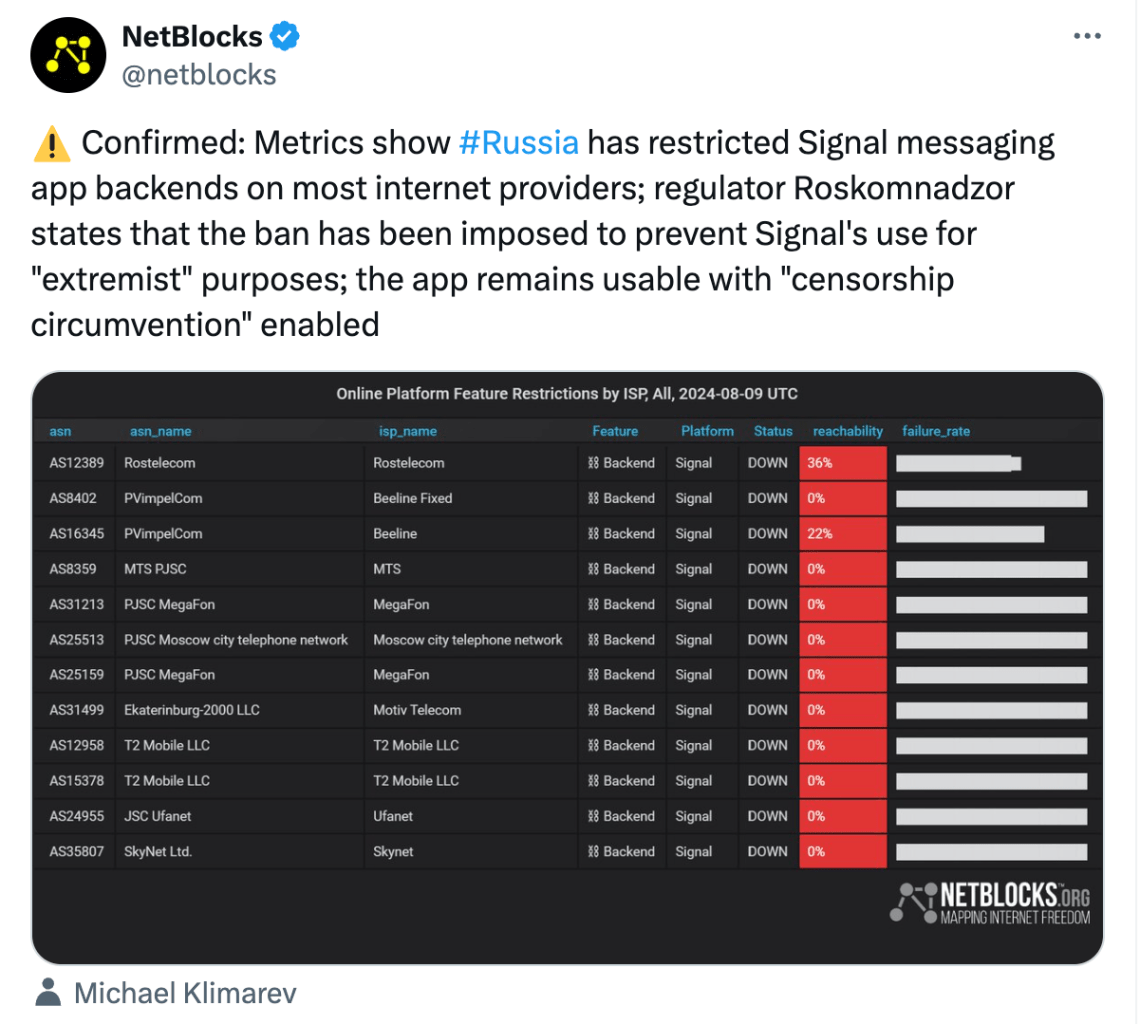The image size is (1140, 1024).
Task: Select the Platform column header
Action: (707, 431)
